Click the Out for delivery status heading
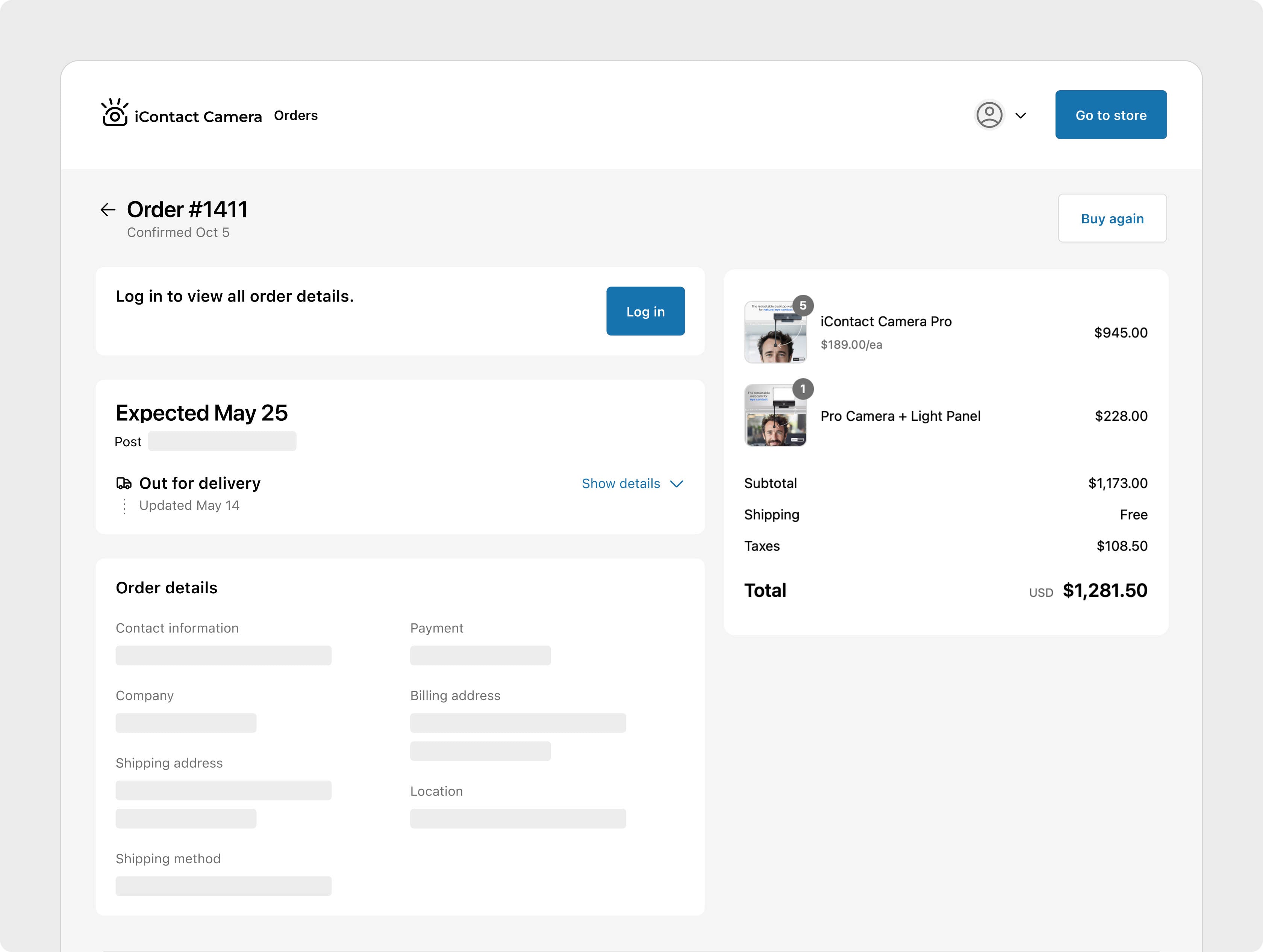 (200, 484)
